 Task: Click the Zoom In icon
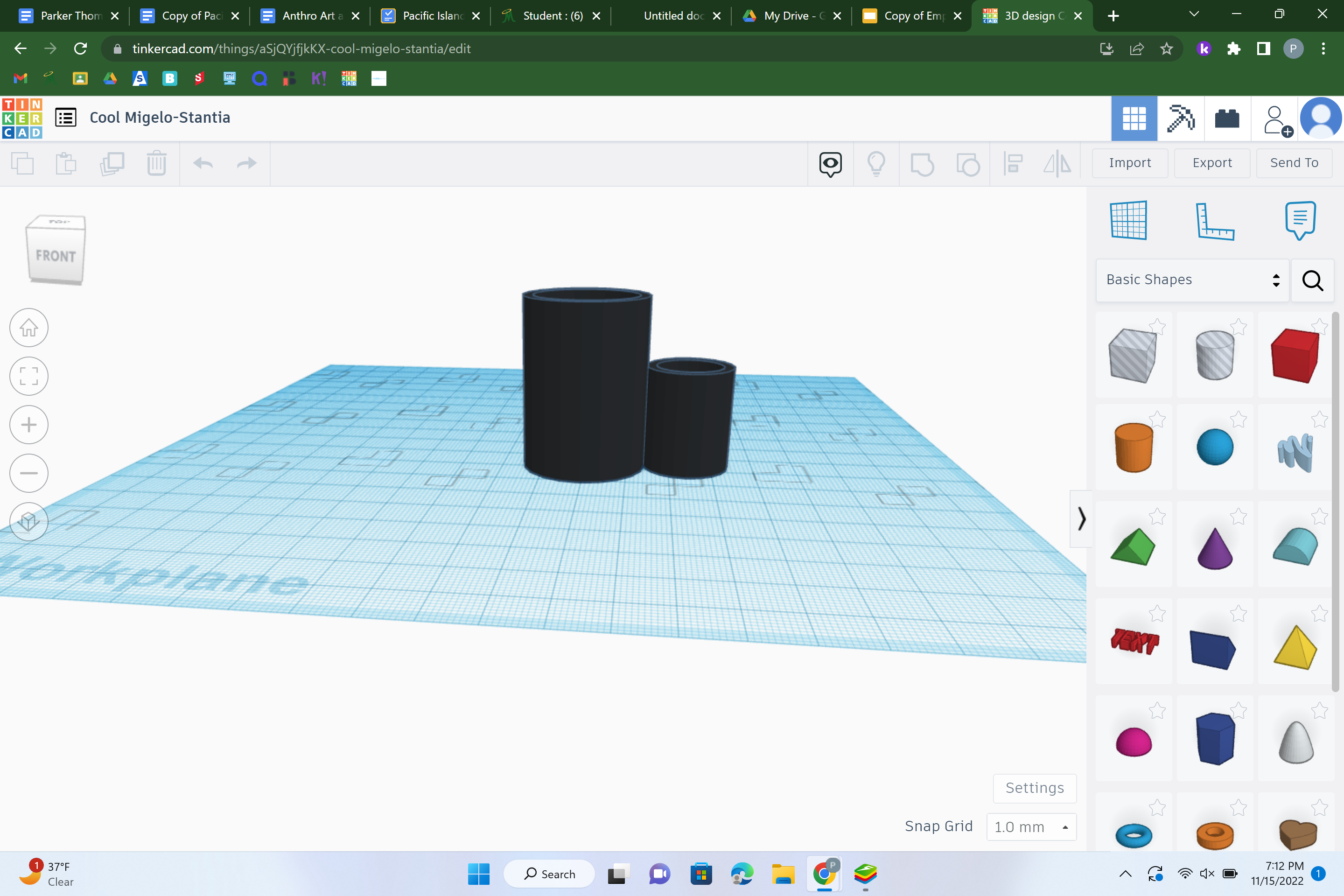pyautogui.click(x=28, y=424)
